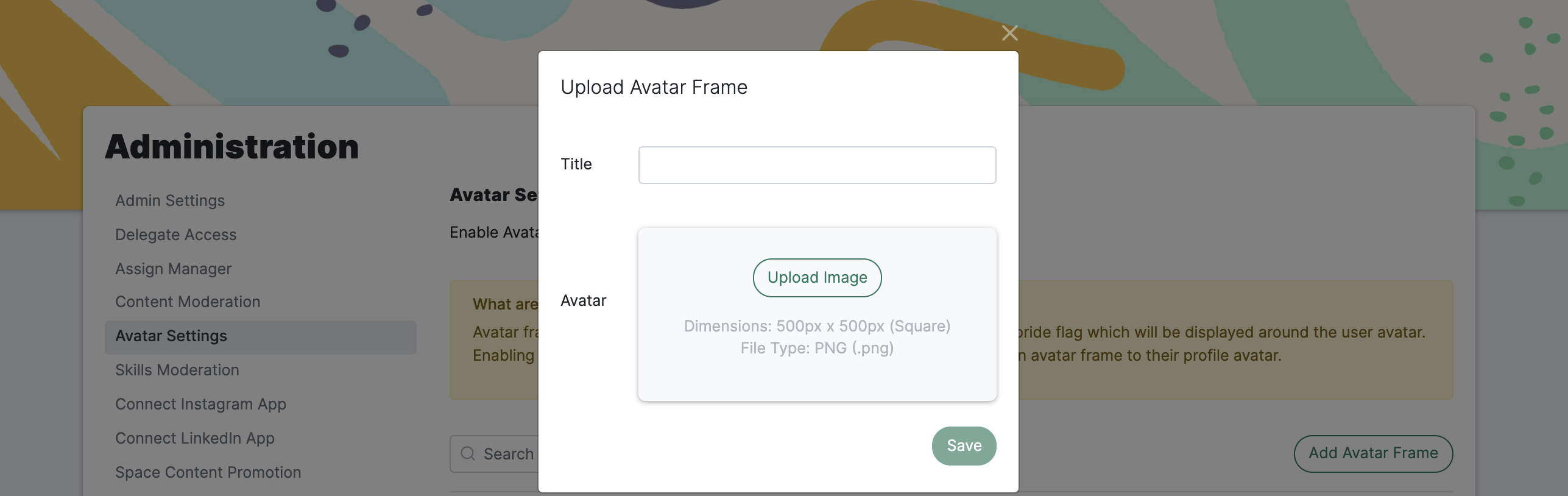Click the search magnifier icon
1568x496 pixels.
467,453
